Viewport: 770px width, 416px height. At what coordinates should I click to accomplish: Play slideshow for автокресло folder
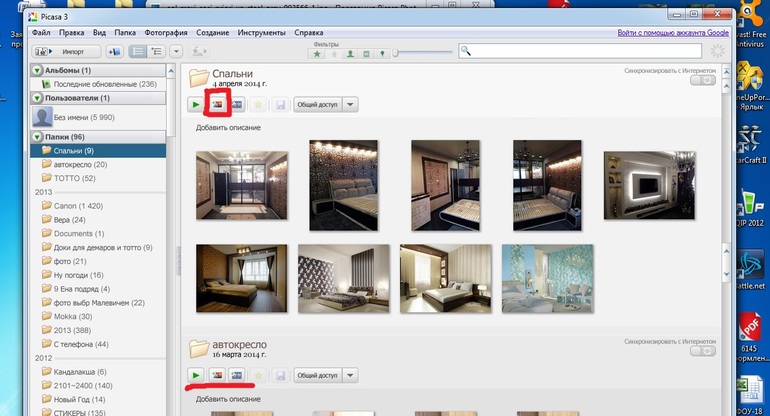point(195,375)
